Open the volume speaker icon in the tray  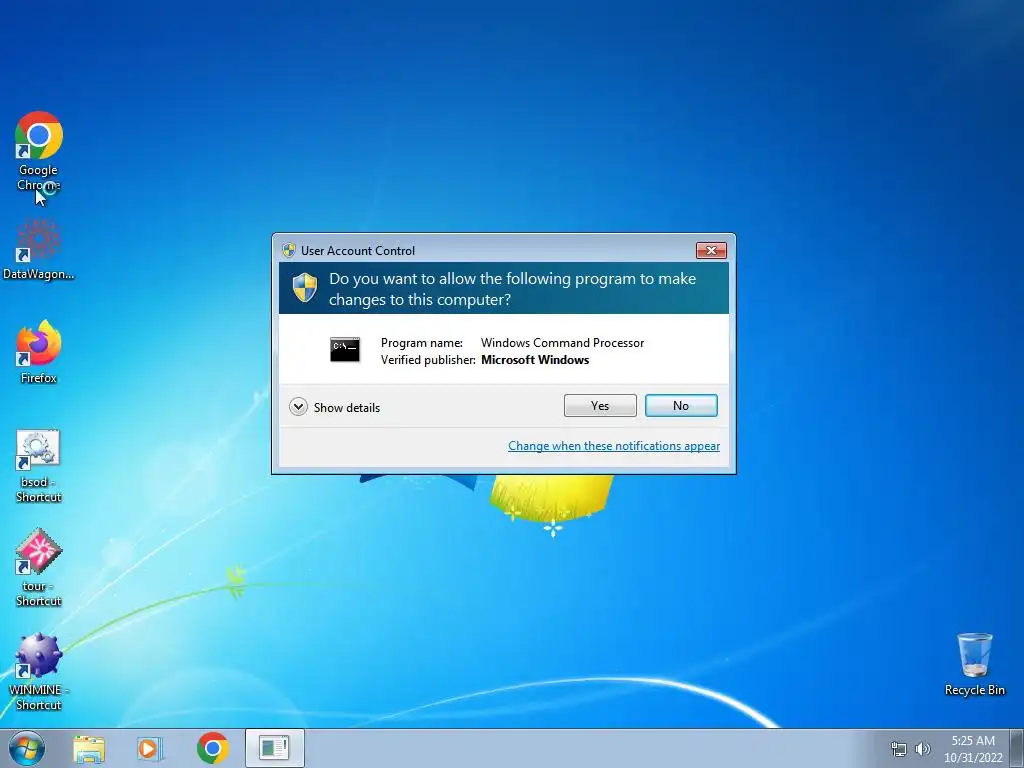tap(923, 749)
